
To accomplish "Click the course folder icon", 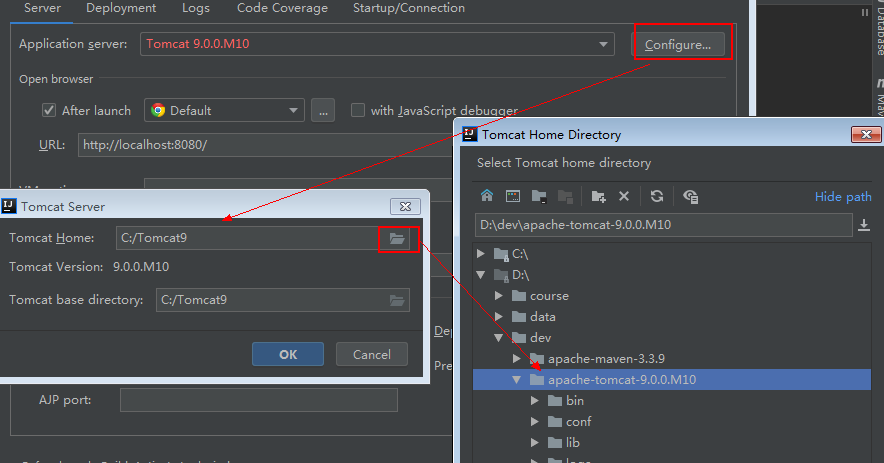I will coord(519,296).
